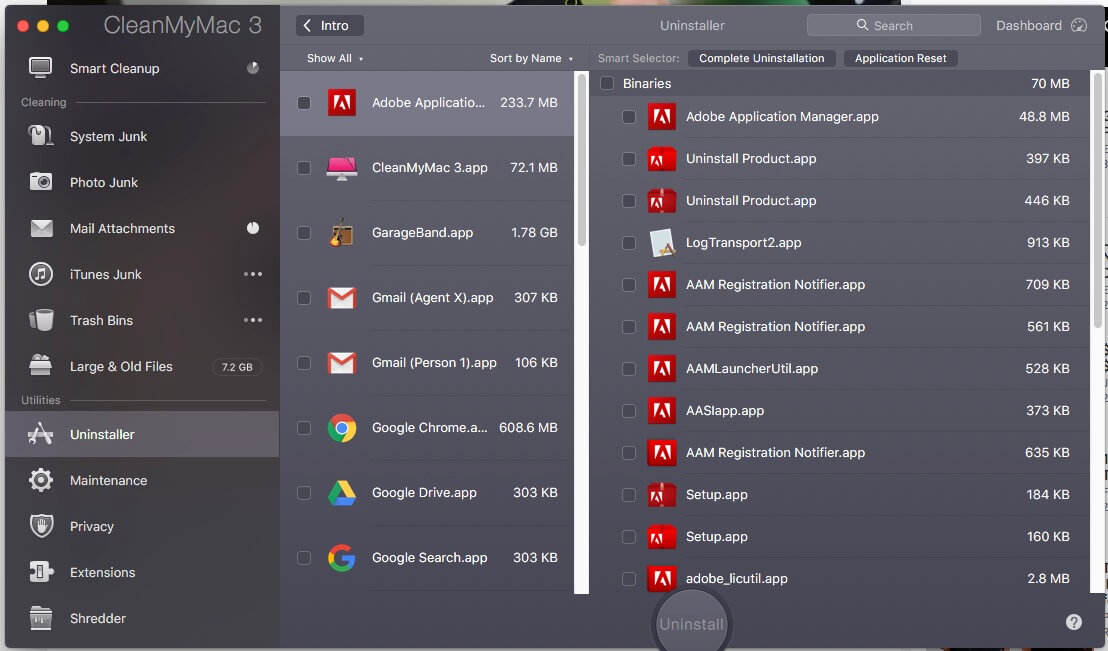
Task: Click the Mail Attachments progress indicator
Action: coord(252,228)
